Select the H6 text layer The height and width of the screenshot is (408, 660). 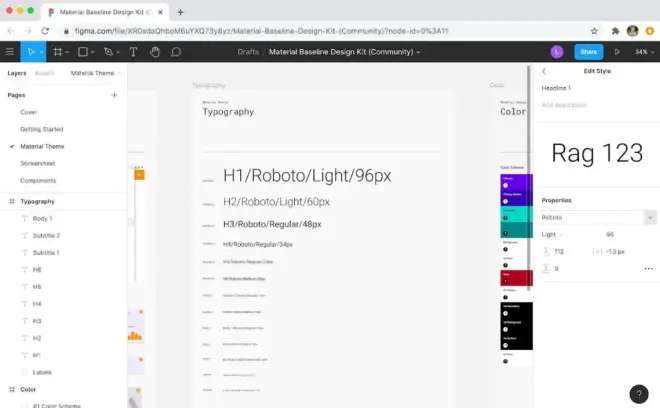pos(37,270)
